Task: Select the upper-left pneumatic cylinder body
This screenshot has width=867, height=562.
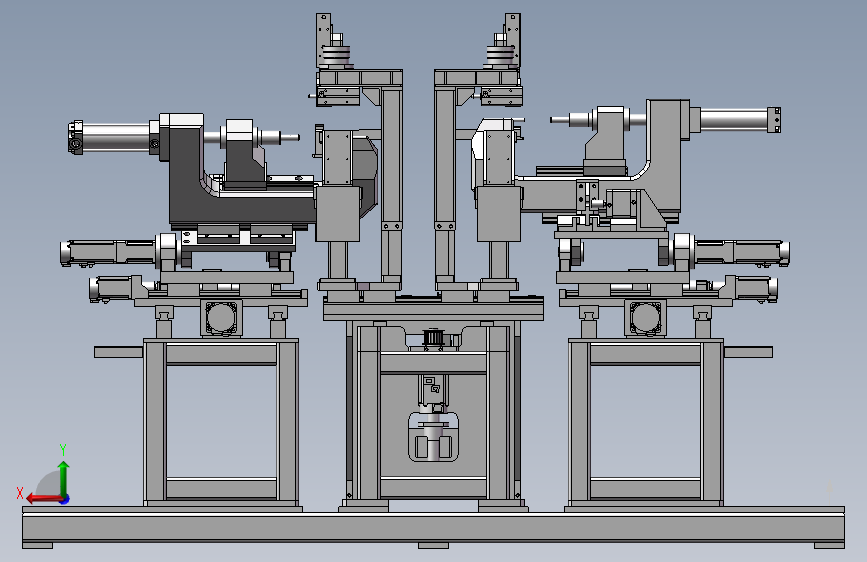Action: tap(116, 136)
